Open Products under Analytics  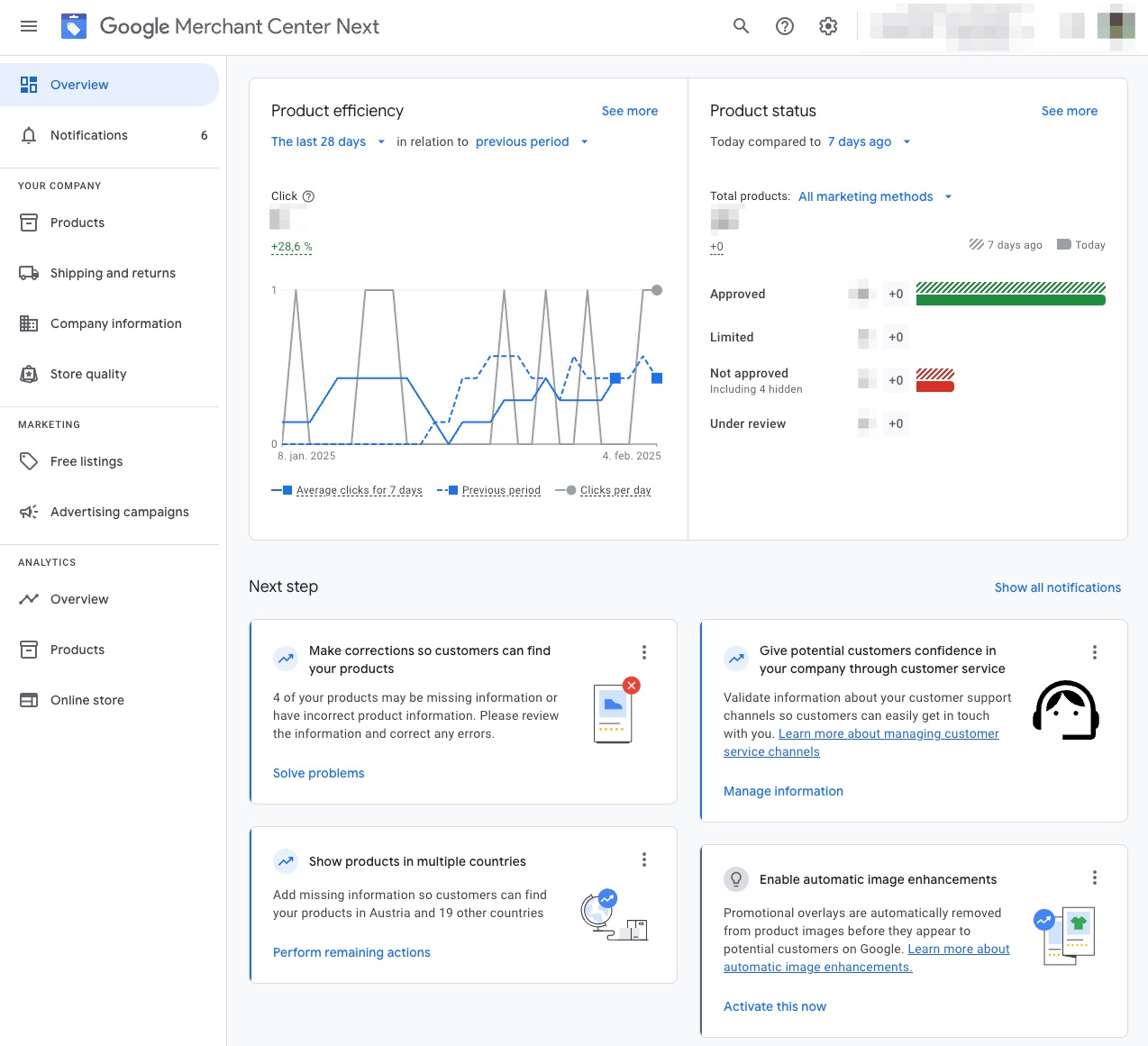point(109,650)
